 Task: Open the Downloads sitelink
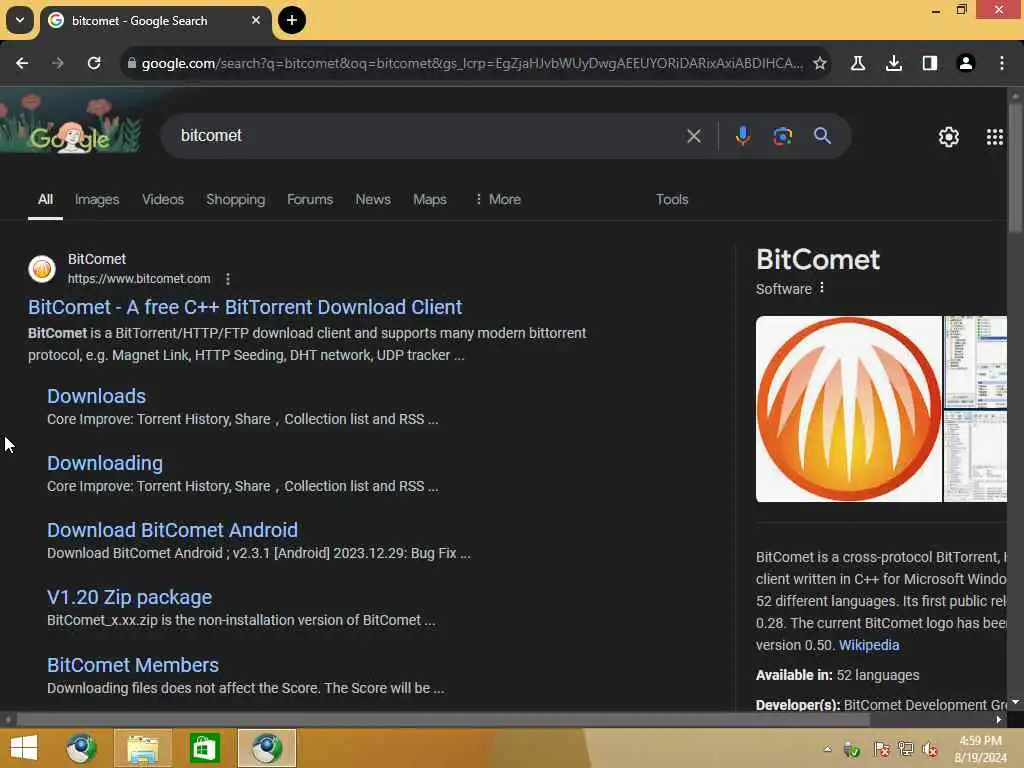[97, 396]
